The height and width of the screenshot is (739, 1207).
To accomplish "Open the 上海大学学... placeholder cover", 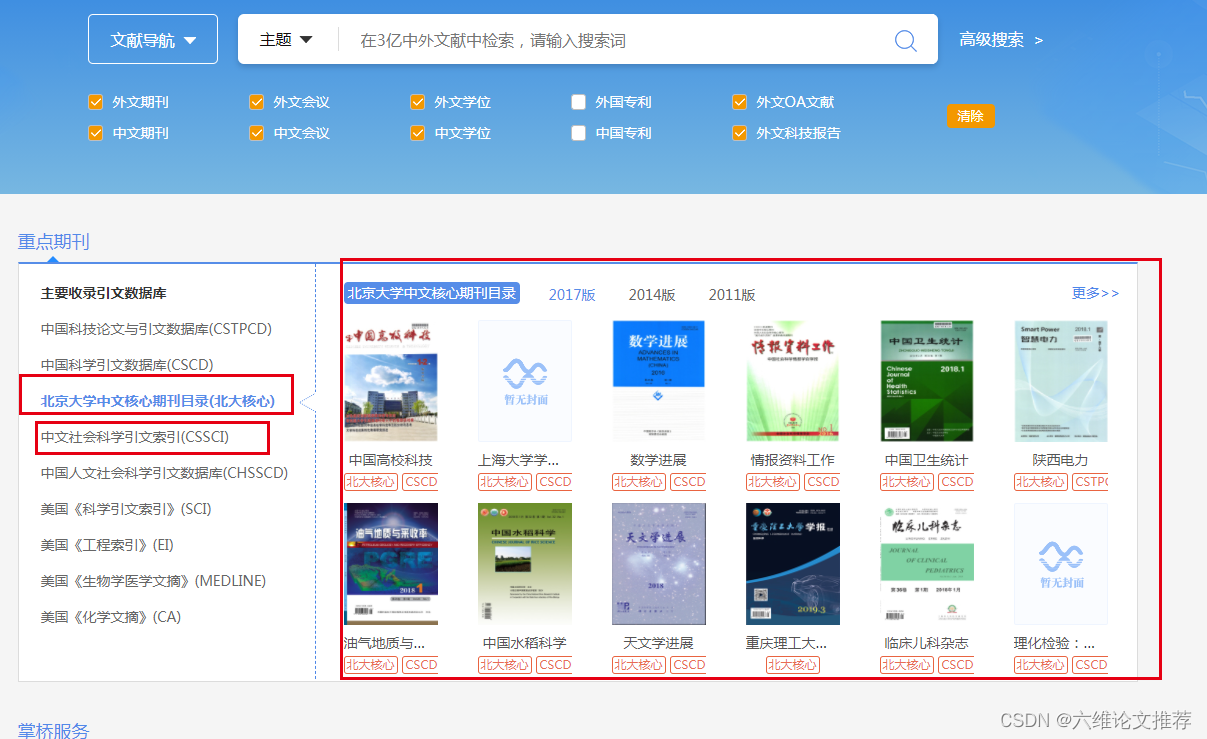I will tap(525, 381).
